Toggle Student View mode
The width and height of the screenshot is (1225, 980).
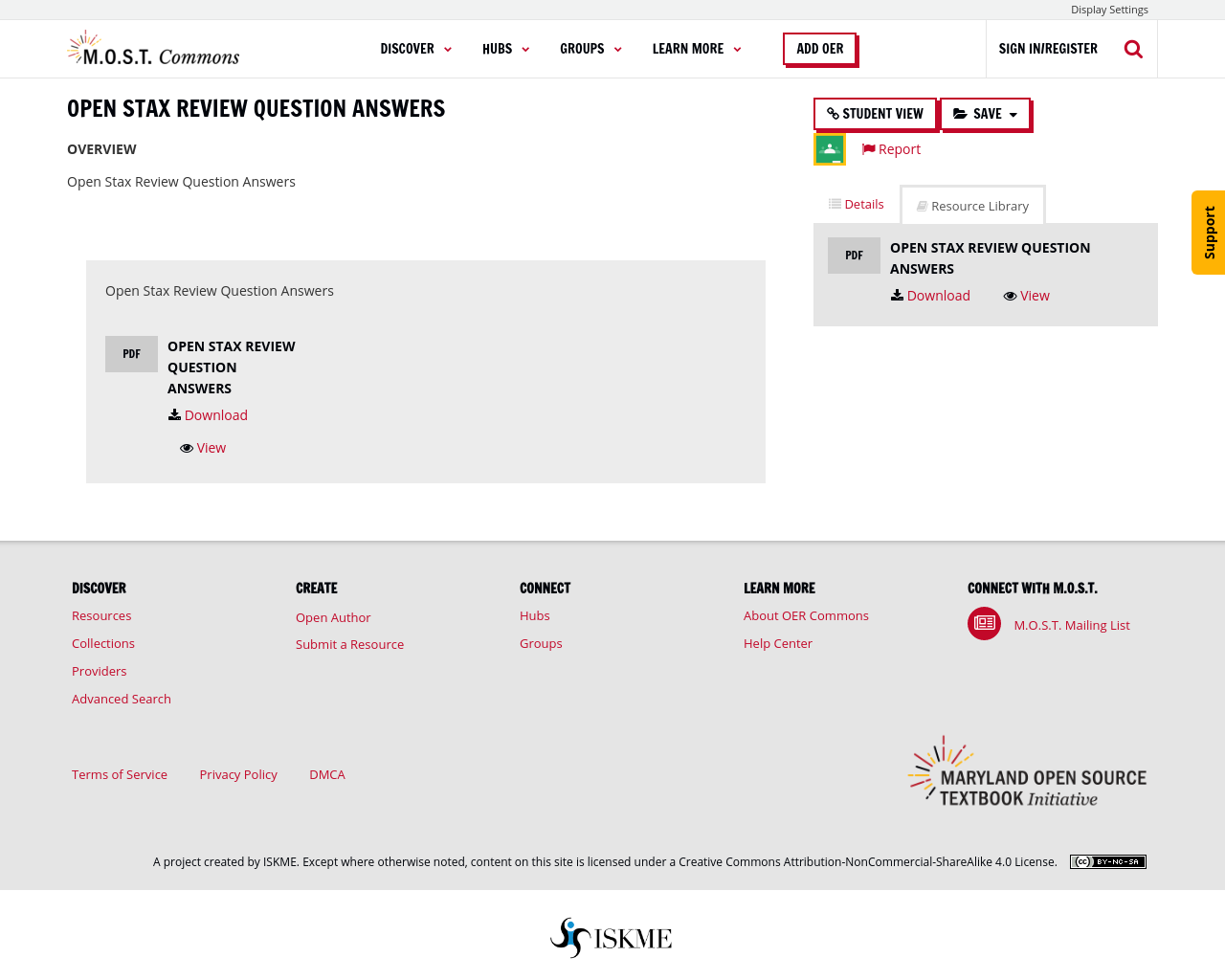coord(875,114)
